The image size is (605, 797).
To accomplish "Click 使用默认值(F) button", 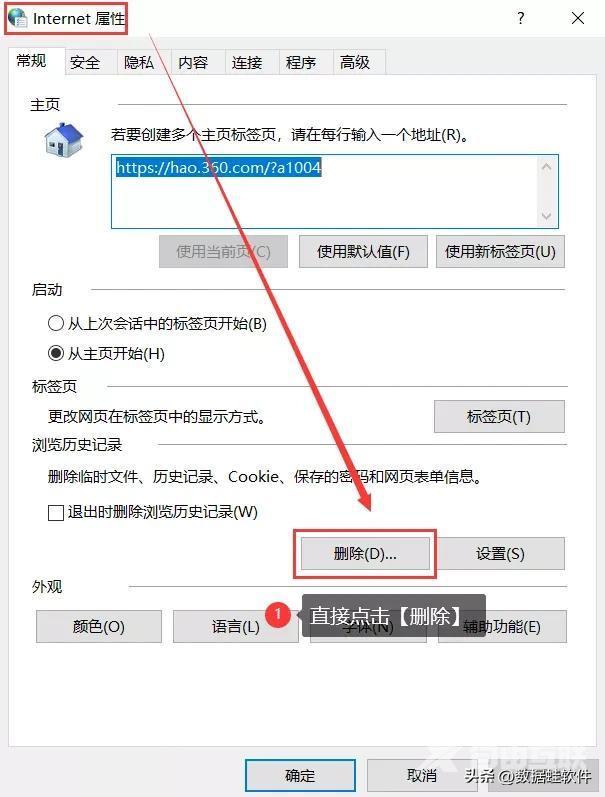I will 363,252.
